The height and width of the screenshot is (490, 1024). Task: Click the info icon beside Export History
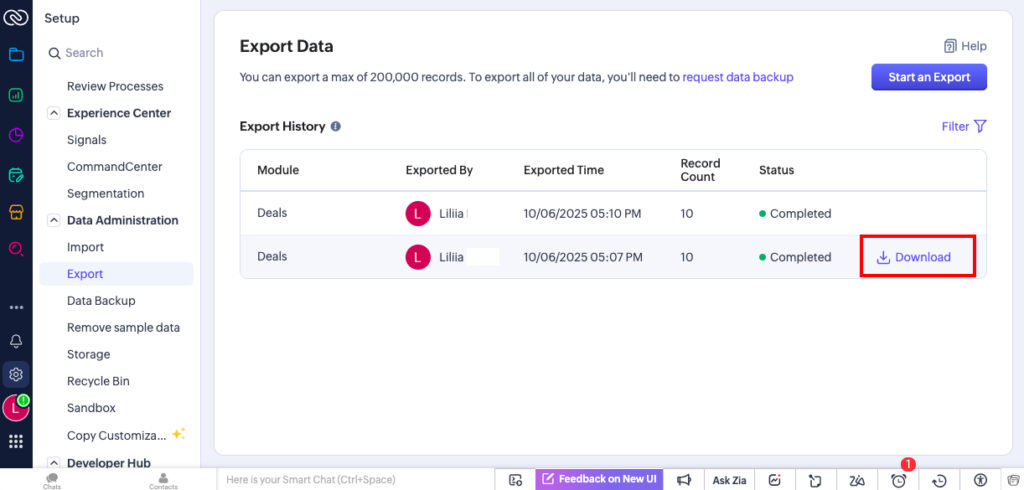click(x=336, y=126)
